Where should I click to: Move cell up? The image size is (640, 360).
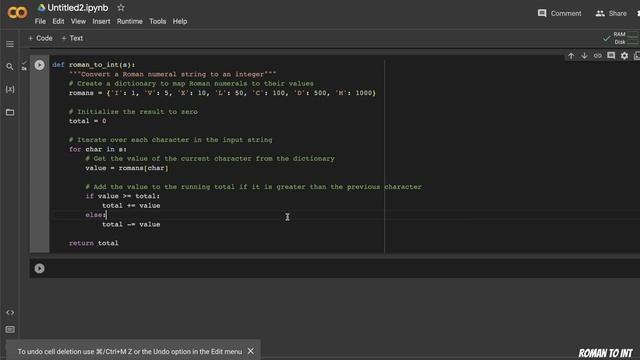(x=571, y=56)
